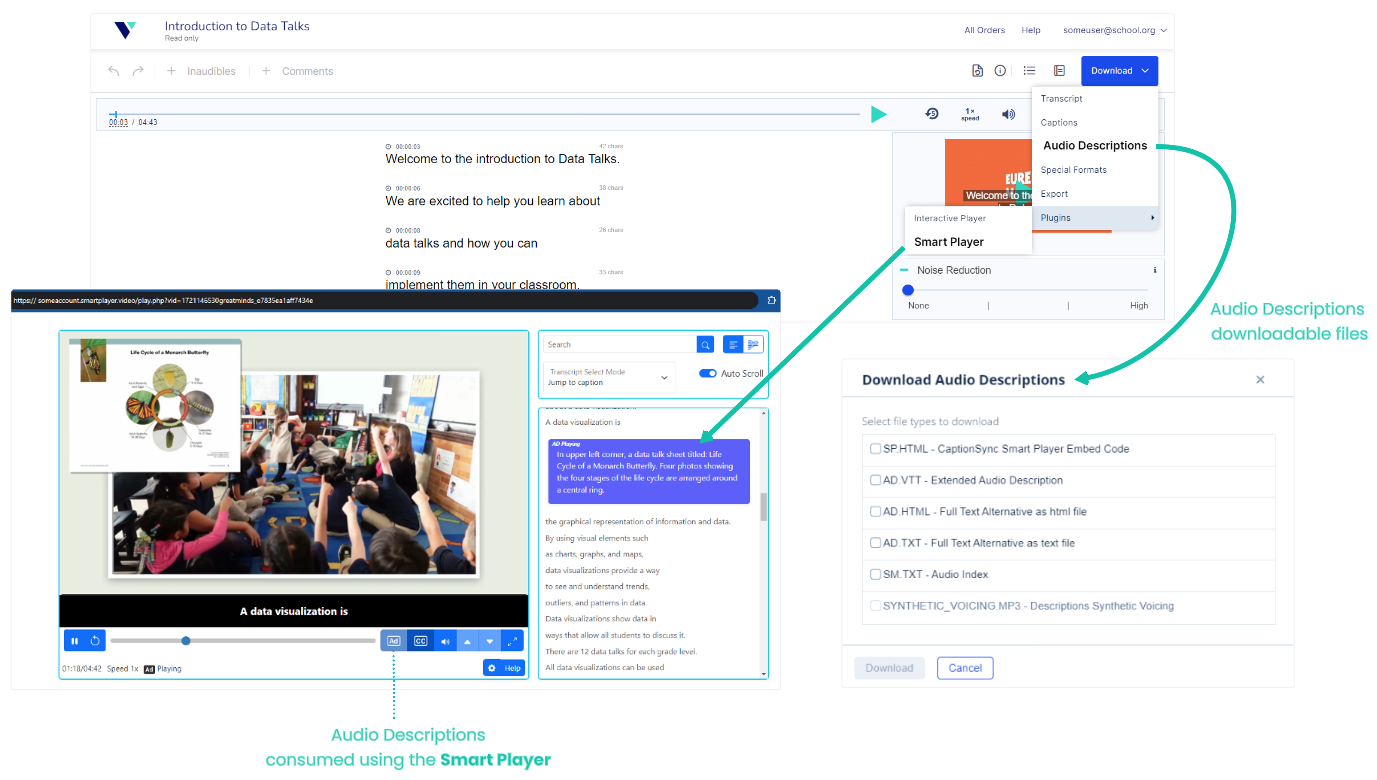The width and height of the screenshot is (1377, 780).
Task: Open the Download dropdown button
Action: pyautogui.click(x=1119, y=71)
